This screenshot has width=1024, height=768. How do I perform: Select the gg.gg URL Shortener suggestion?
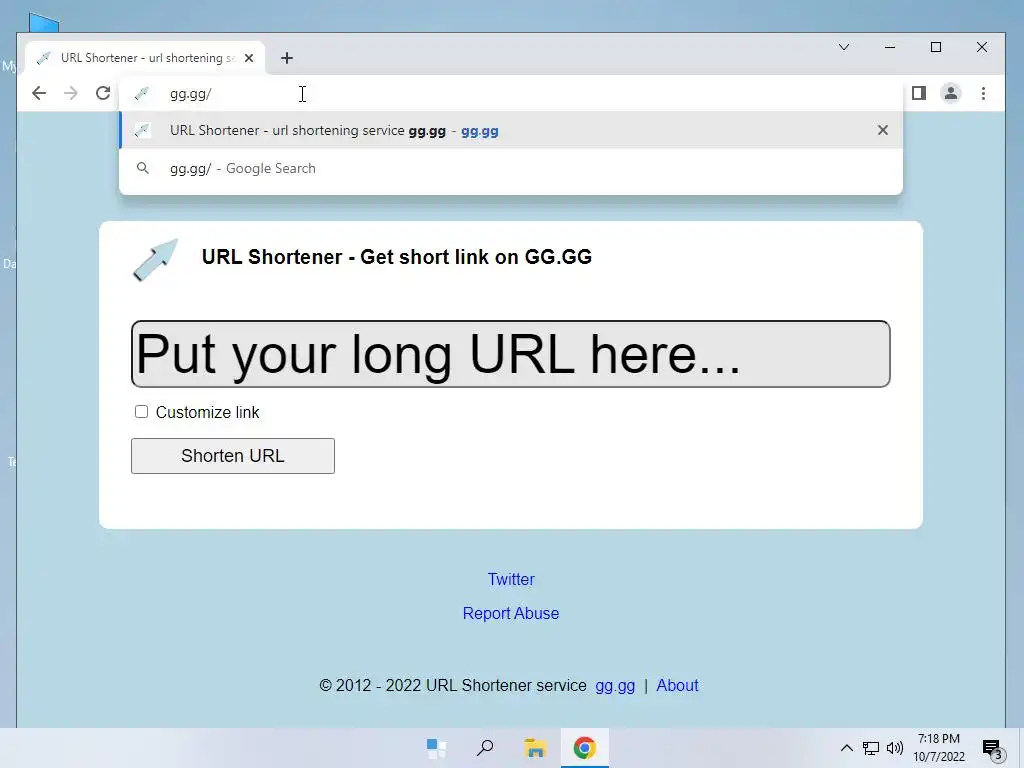(511, 130)
